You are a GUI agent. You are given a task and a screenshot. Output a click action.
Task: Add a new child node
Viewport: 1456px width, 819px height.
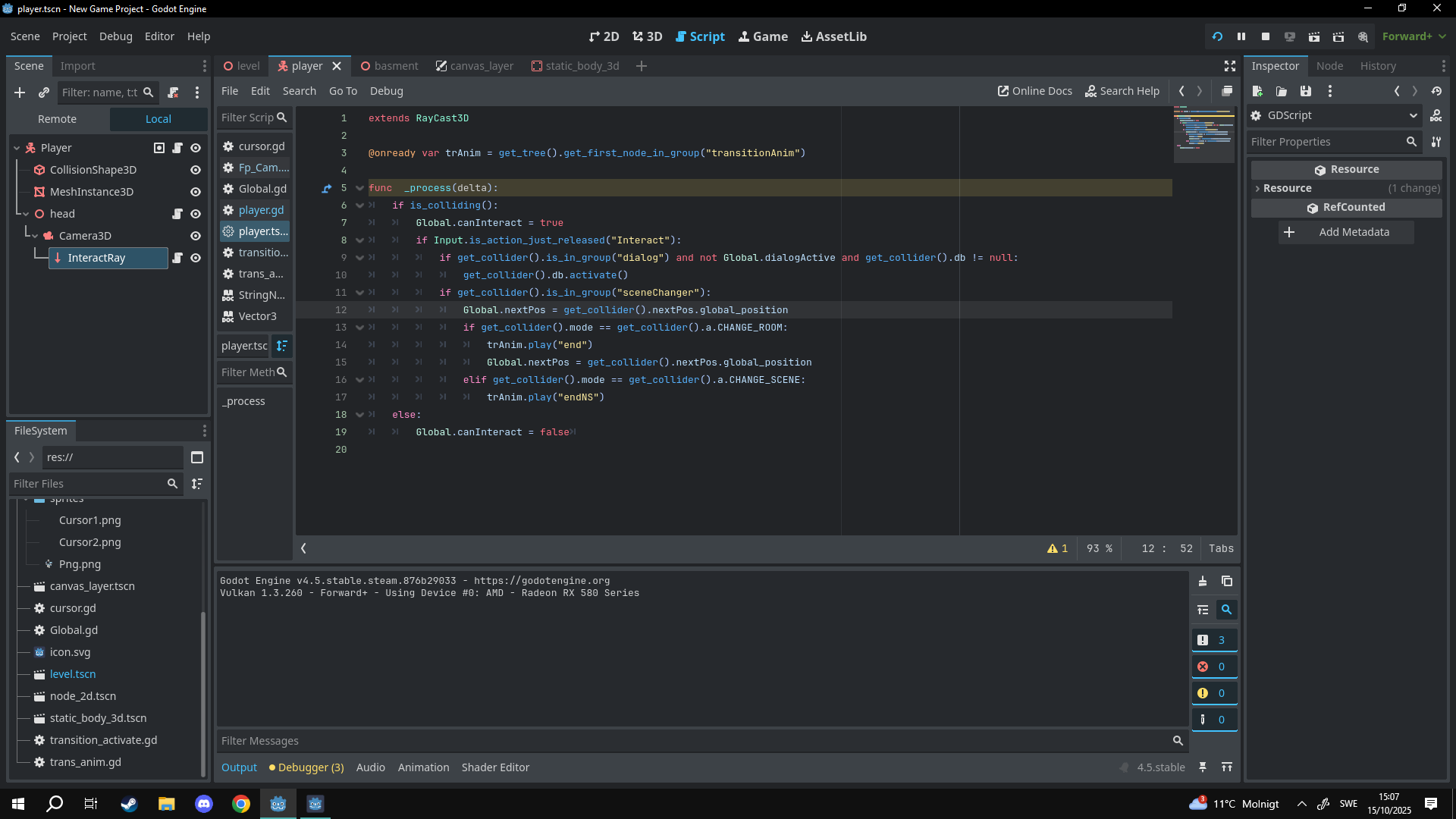tap(20, 93)
